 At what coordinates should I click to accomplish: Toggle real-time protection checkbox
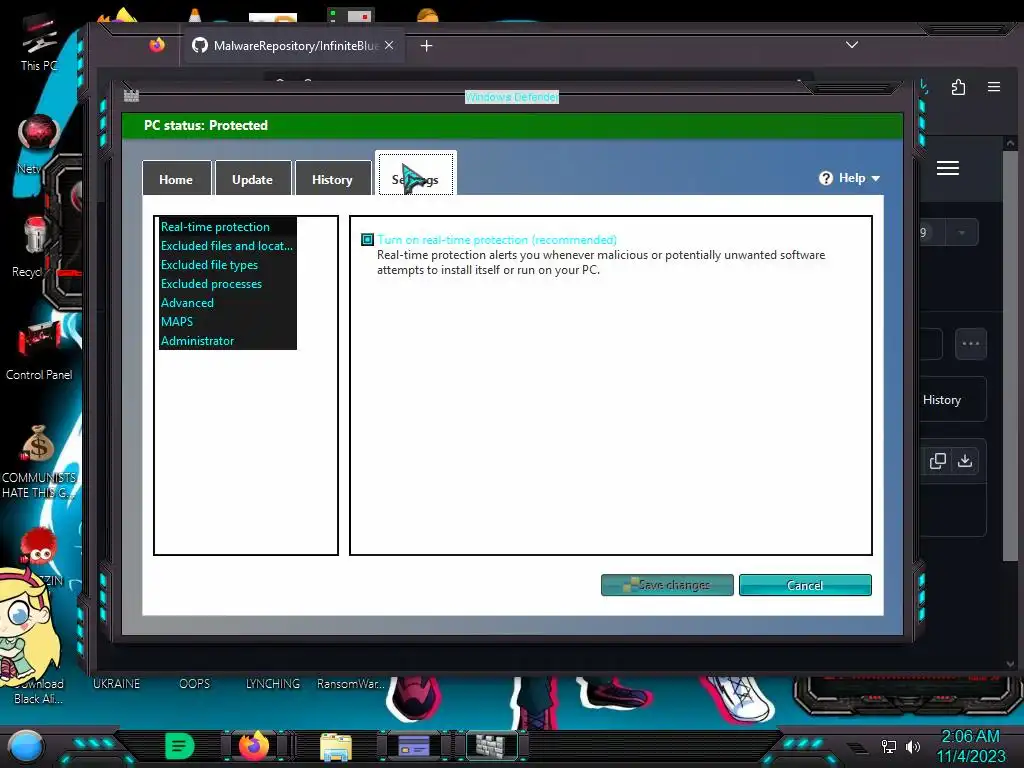(x=368, y=240)
